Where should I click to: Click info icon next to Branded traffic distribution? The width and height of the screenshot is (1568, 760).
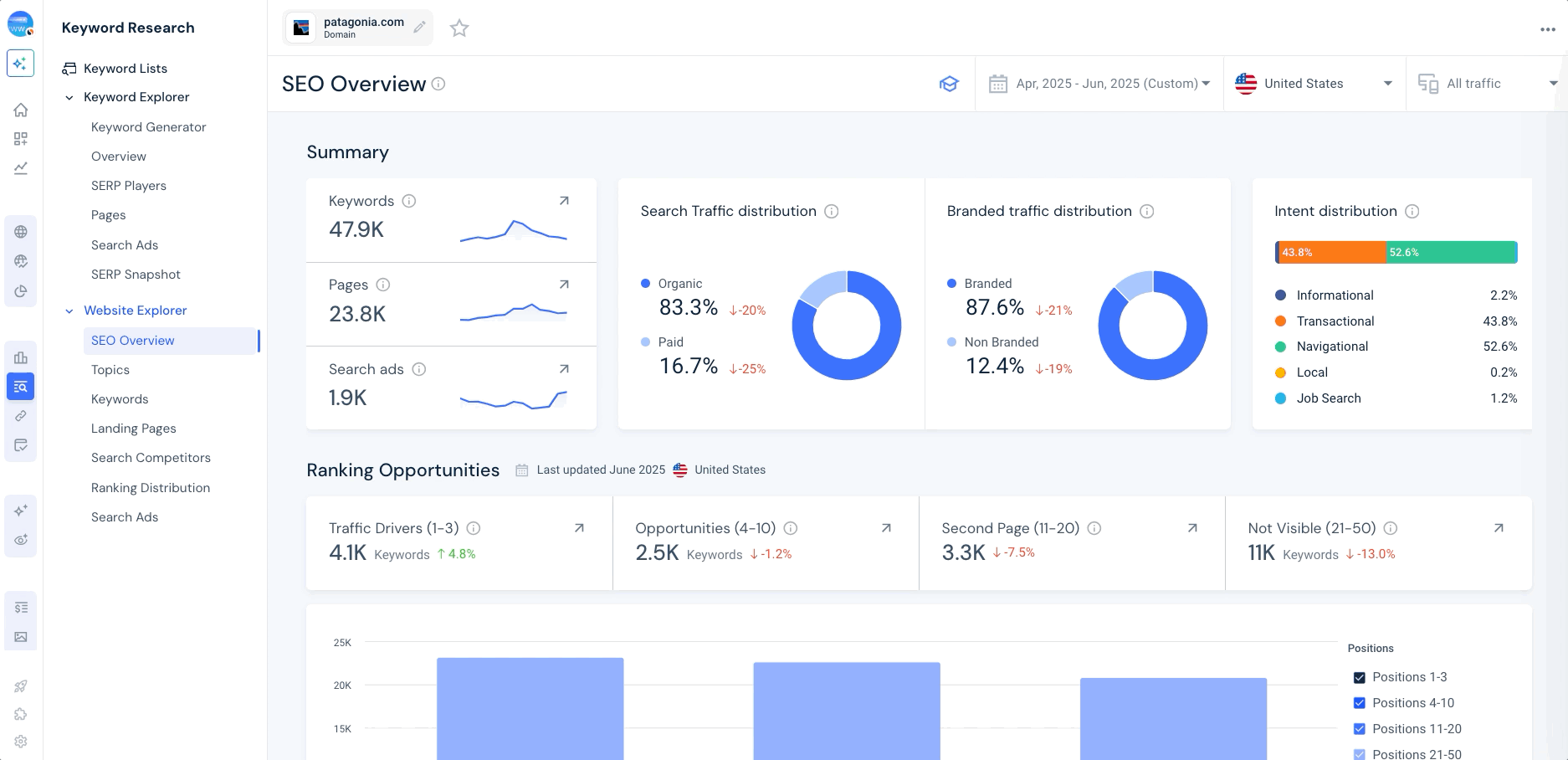tap(1147, 211)
